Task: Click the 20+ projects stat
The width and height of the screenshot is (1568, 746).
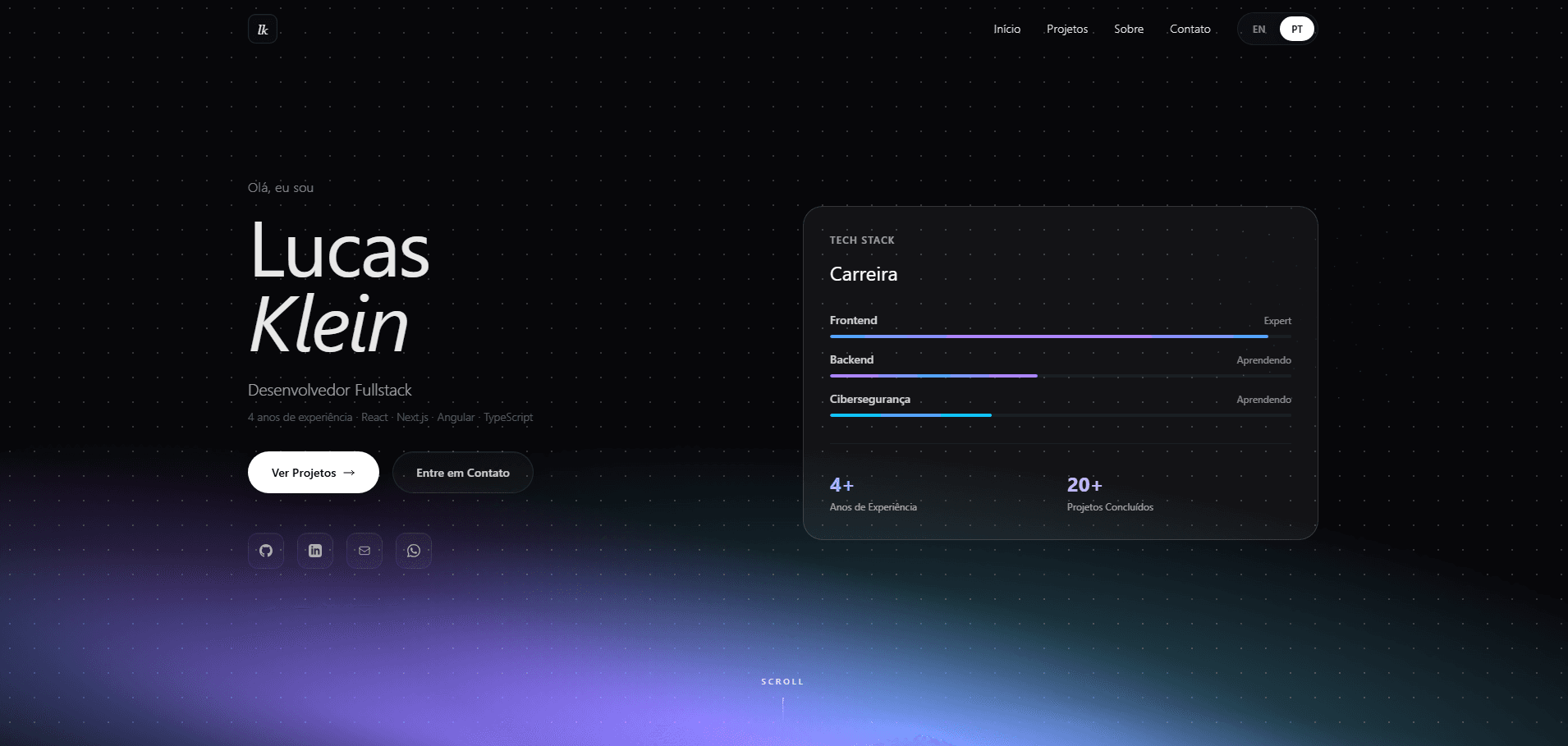Action: click(x=1084, y=485)
